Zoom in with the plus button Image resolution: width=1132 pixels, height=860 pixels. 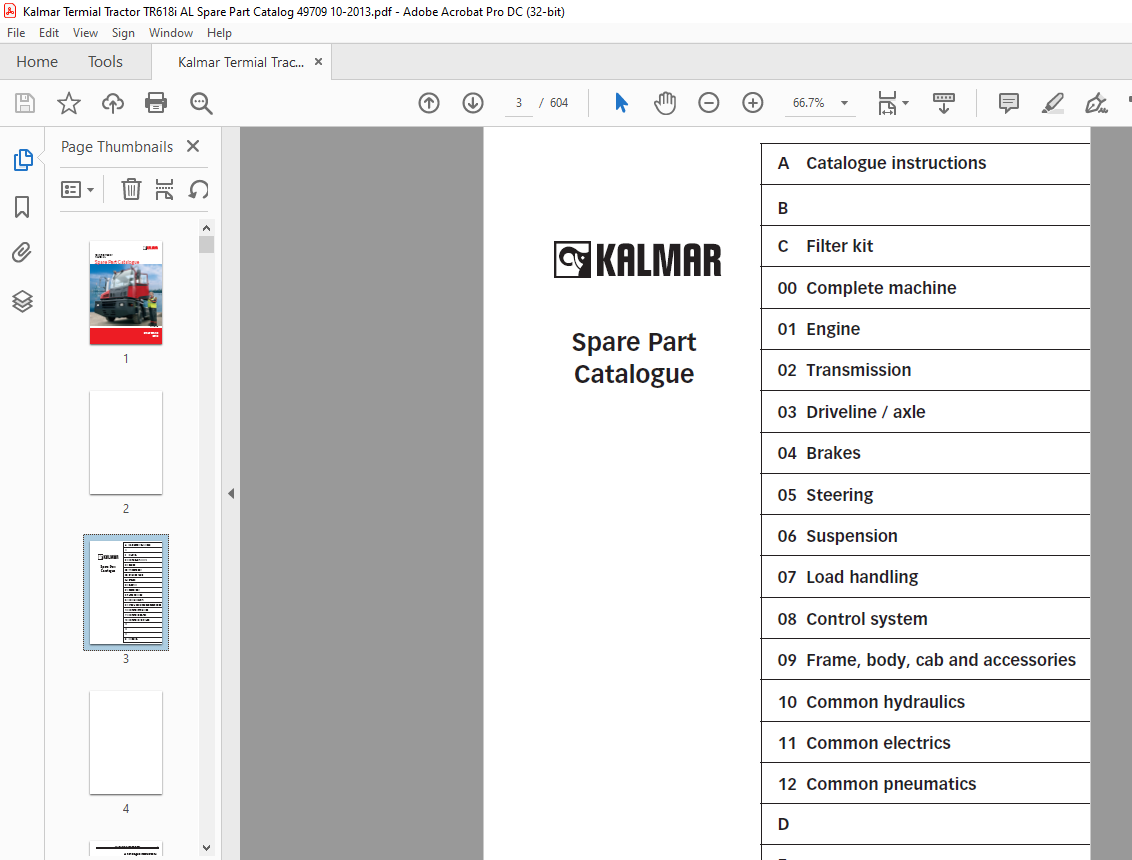click(753, 103)
